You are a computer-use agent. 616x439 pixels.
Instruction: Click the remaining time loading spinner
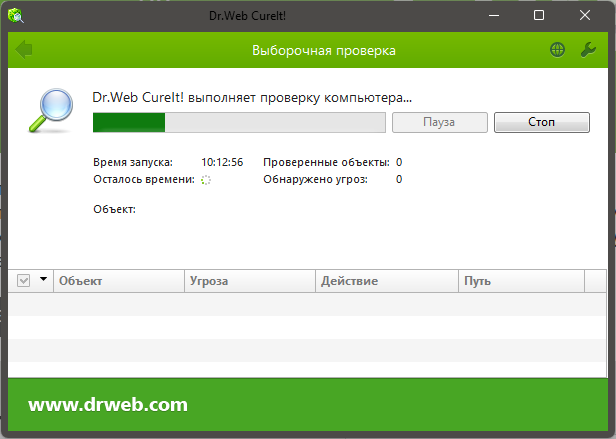tap(206, 180)
